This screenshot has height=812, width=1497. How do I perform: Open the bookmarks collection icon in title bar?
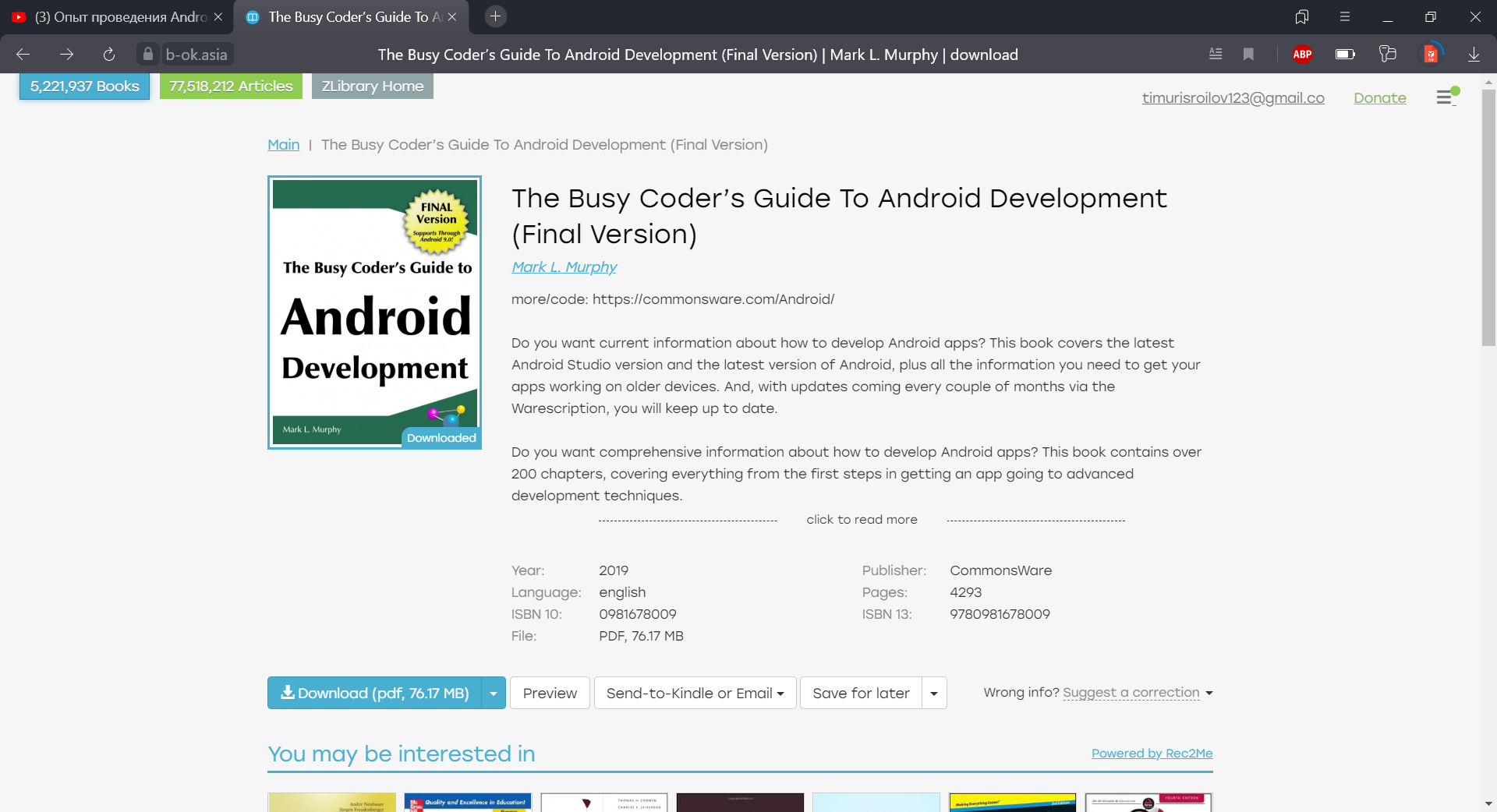[1302, 16]
